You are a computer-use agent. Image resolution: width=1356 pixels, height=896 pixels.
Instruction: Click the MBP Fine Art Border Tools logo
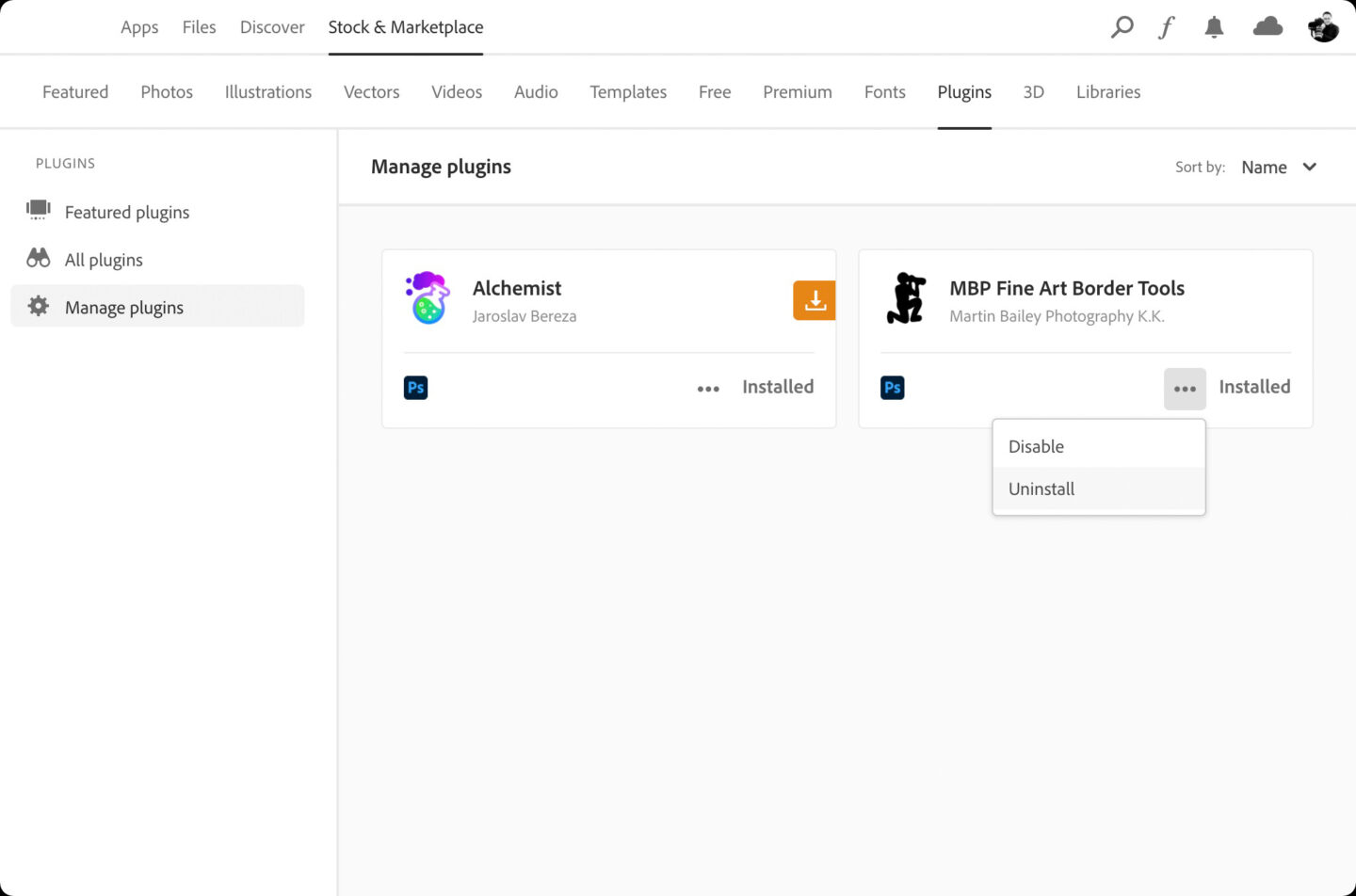pyautogui.click(x=906, y=297)
